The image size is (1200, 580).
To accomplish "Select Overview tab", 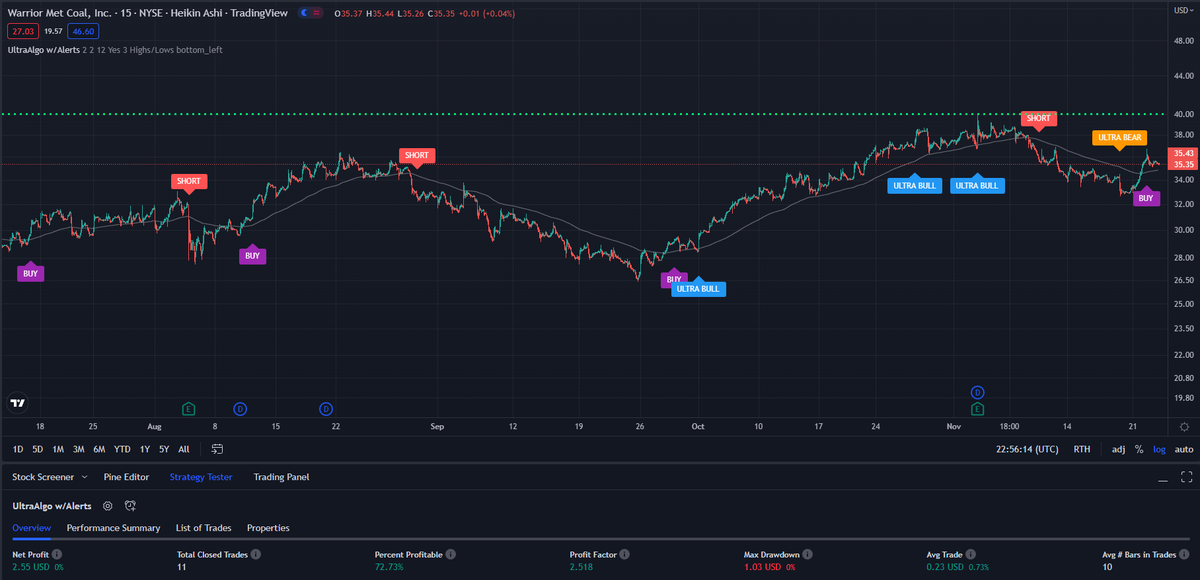I will pos(31,527).
